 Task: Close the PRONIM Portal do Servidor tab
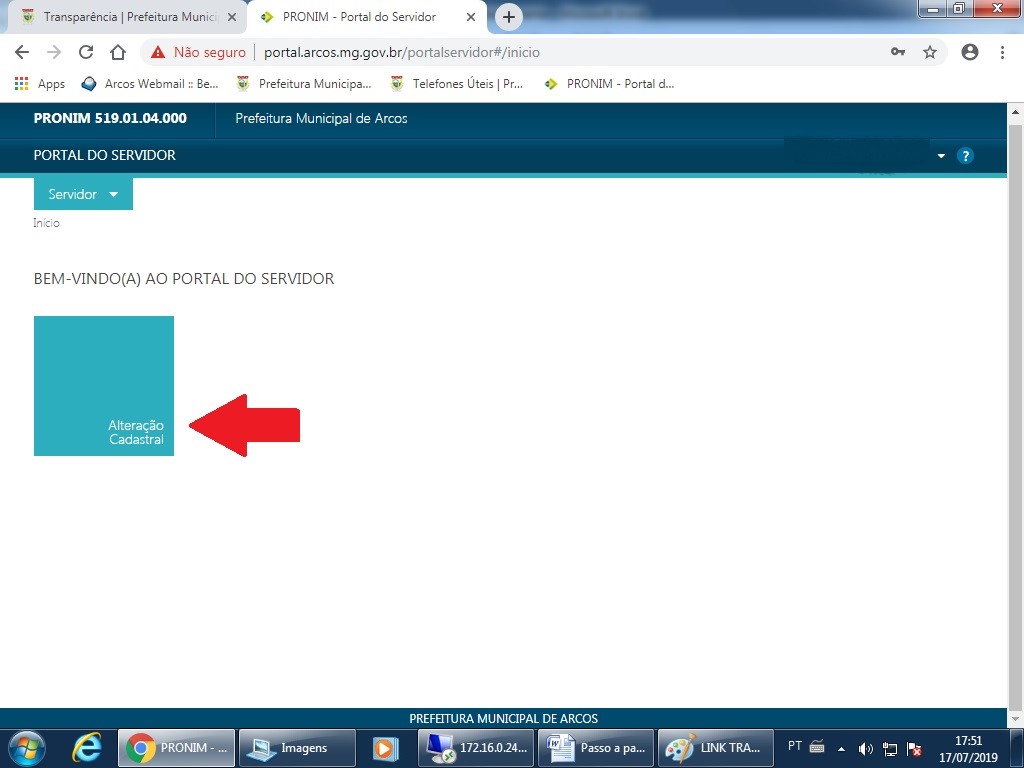pyautogui.click(x=468, y=17)
